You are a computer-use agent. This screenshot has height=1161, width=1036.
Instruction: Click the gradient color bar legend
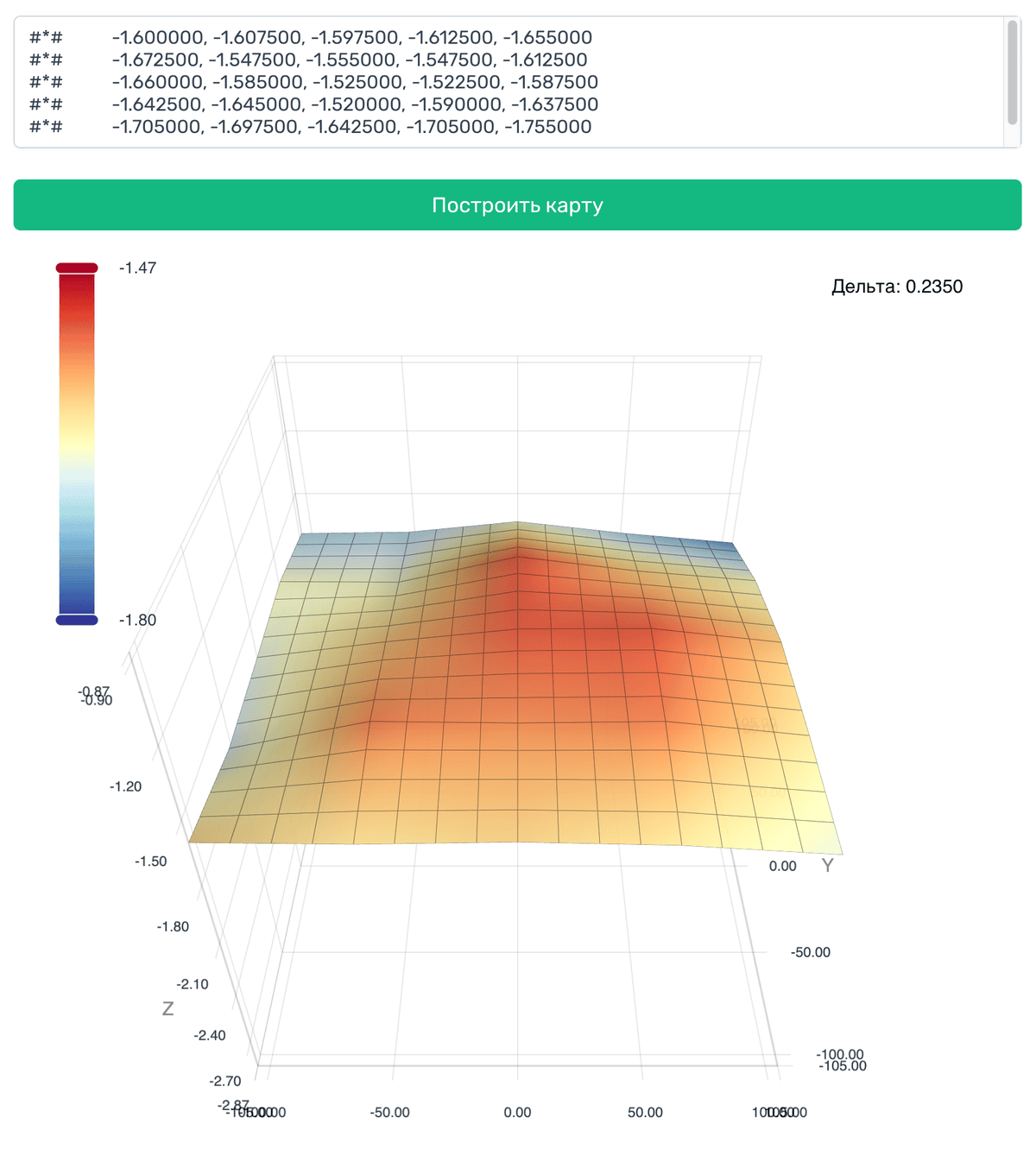[x=77, y=445]
